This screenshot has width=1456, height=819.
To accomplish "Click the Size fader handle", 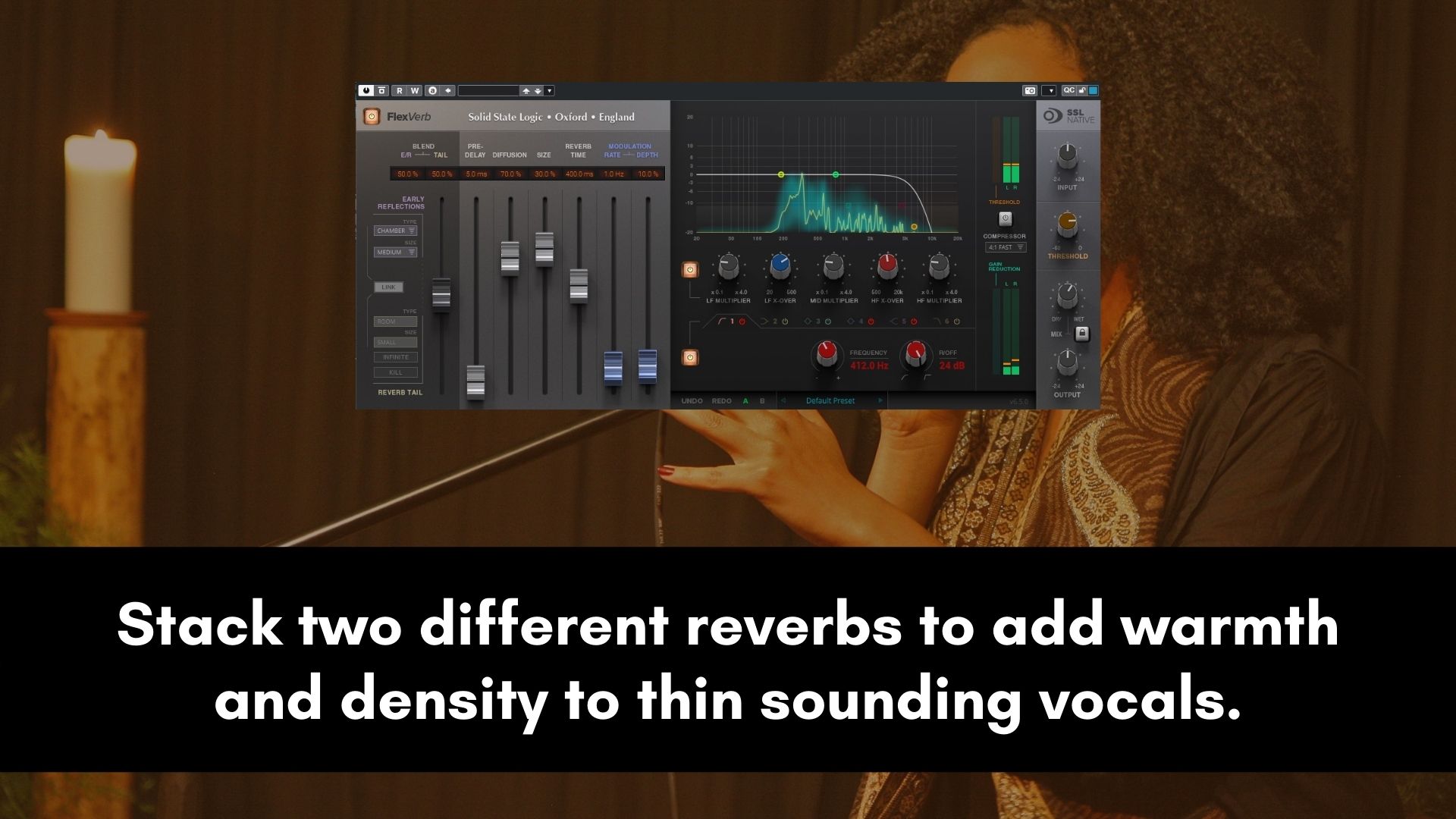I will pos(544,248).
